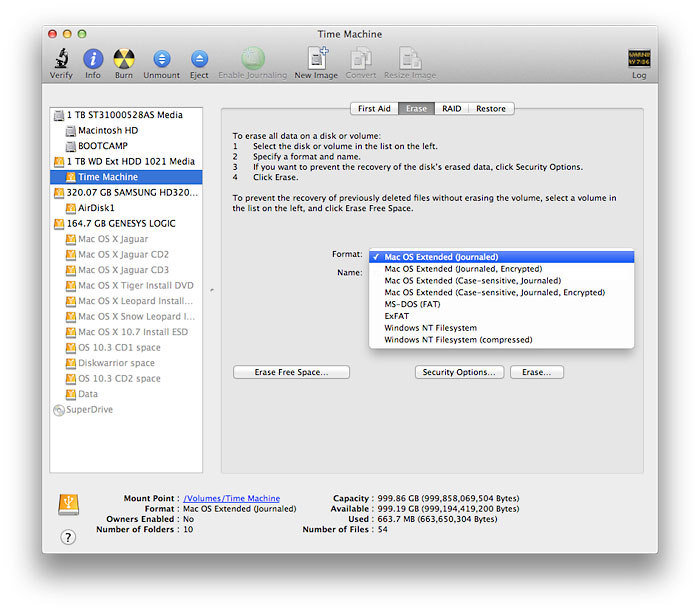
Task: Switch to the RAID tab
Action: pyautogui.click(x=451, y=108)
